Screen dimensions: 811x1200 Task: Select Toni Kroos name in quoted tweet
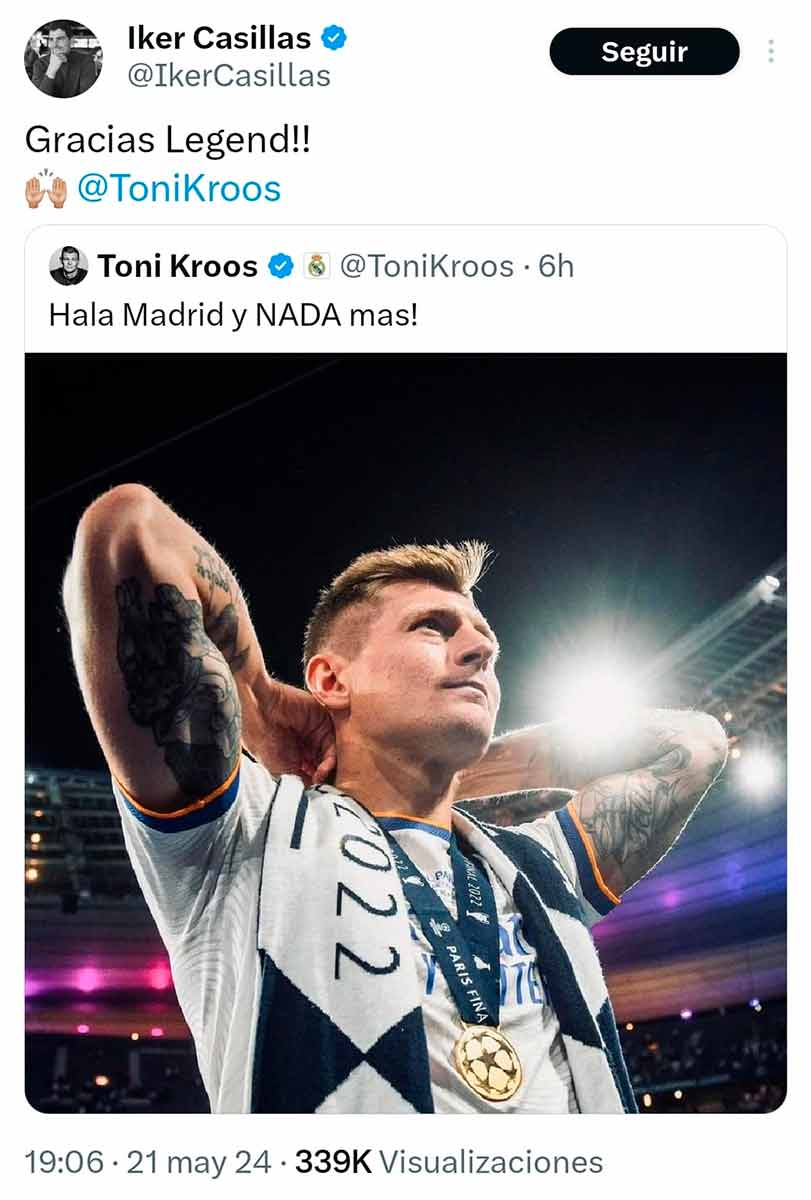tap(178, 266)
